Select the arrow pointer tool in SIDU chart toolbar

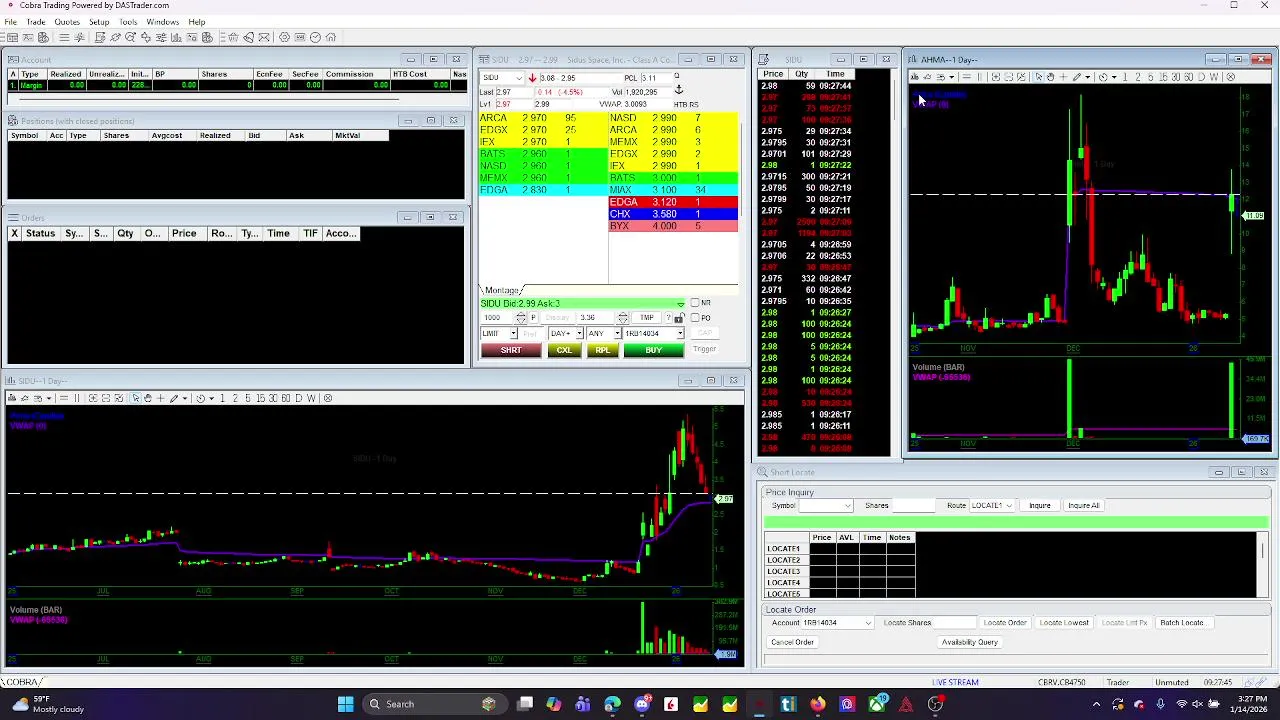click(135, 398)
